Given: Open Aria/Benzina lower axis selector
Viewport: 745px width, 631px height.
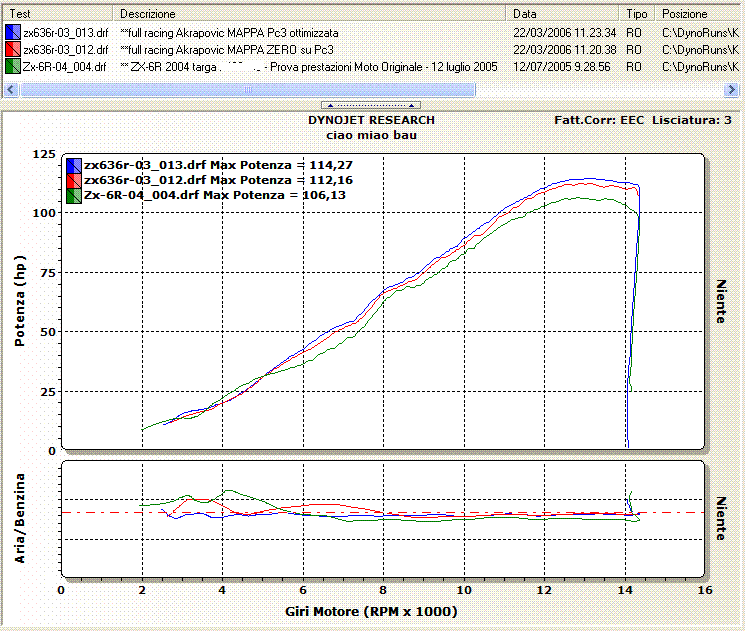Looking at the screenshot, I should [x=21, y=518].
